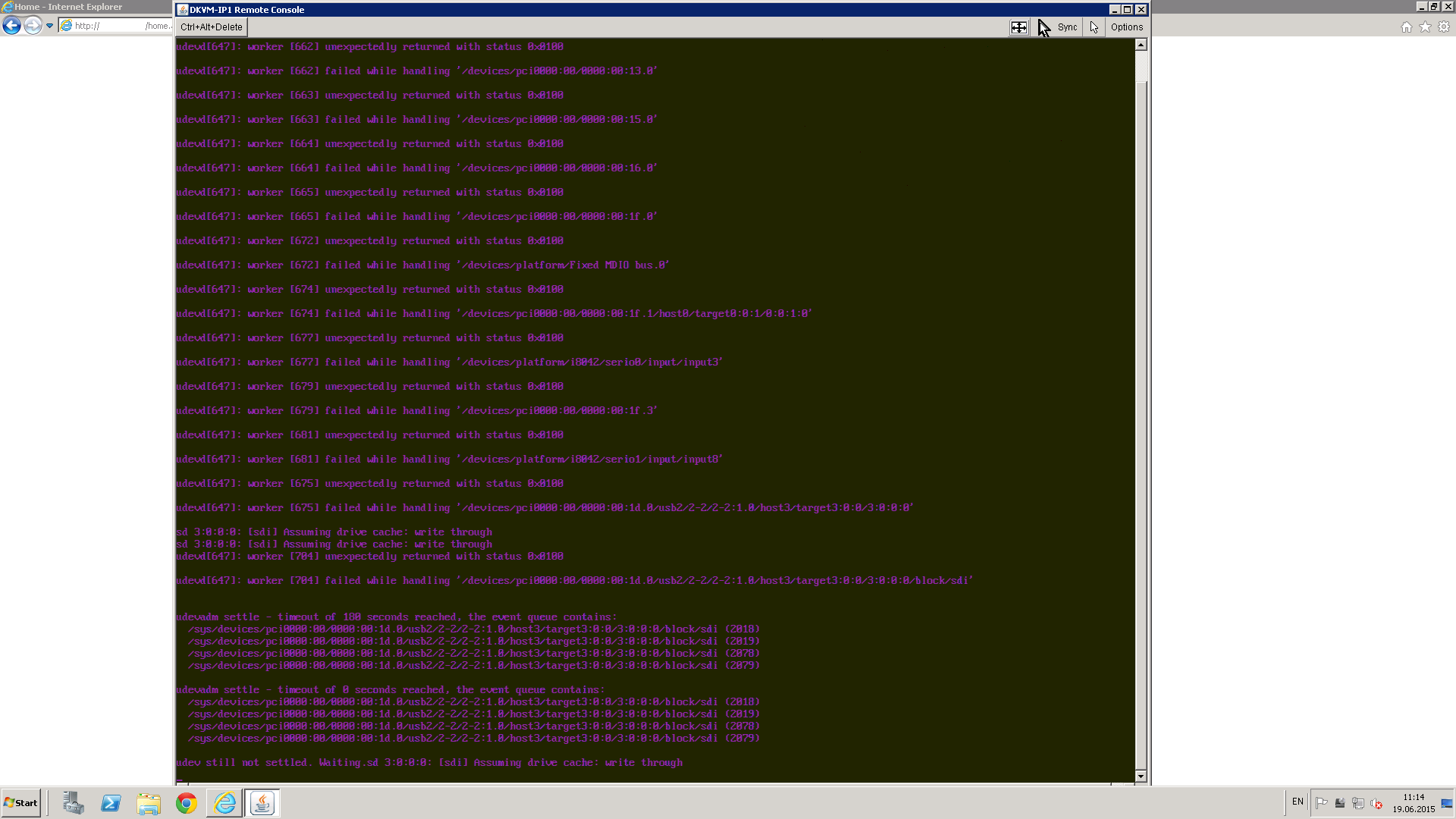This screenshot has height=819, width=1456.
Task: Click the IE address bar field
Action: click(x=114, y=26)
